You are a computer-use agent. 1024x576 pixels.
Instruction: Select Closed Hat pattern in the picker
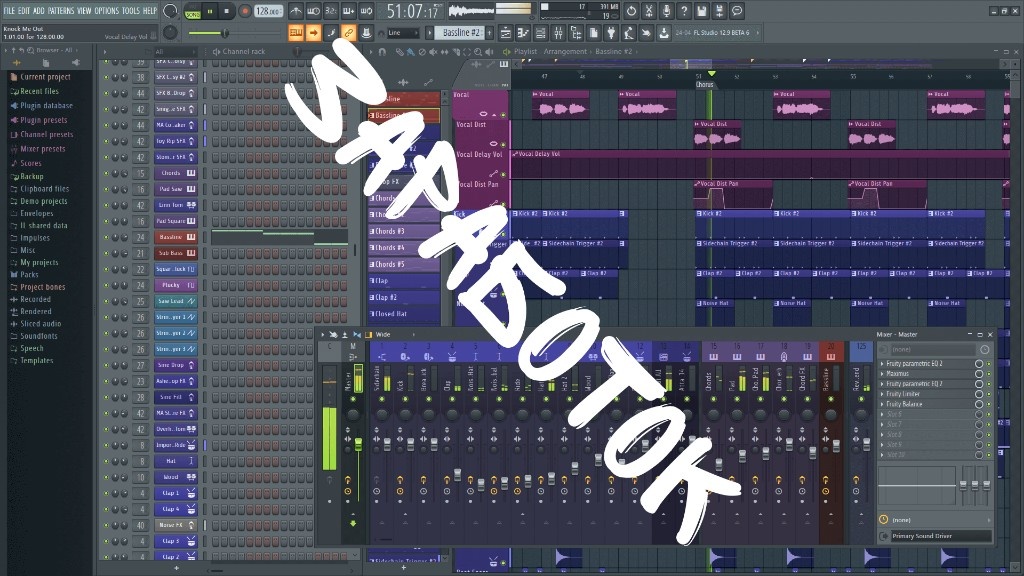pyautogui.click(x=404, y=313)
